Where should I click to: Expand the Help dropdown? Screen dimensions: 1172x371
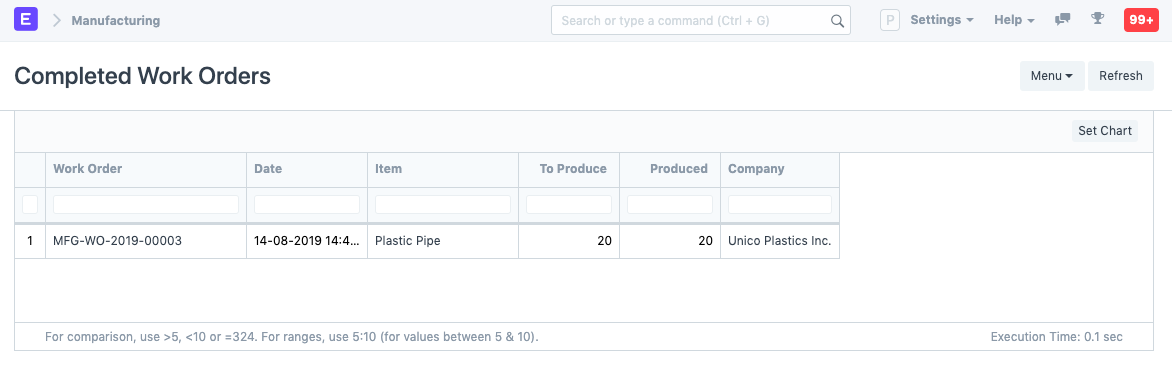pos(1014,20)
